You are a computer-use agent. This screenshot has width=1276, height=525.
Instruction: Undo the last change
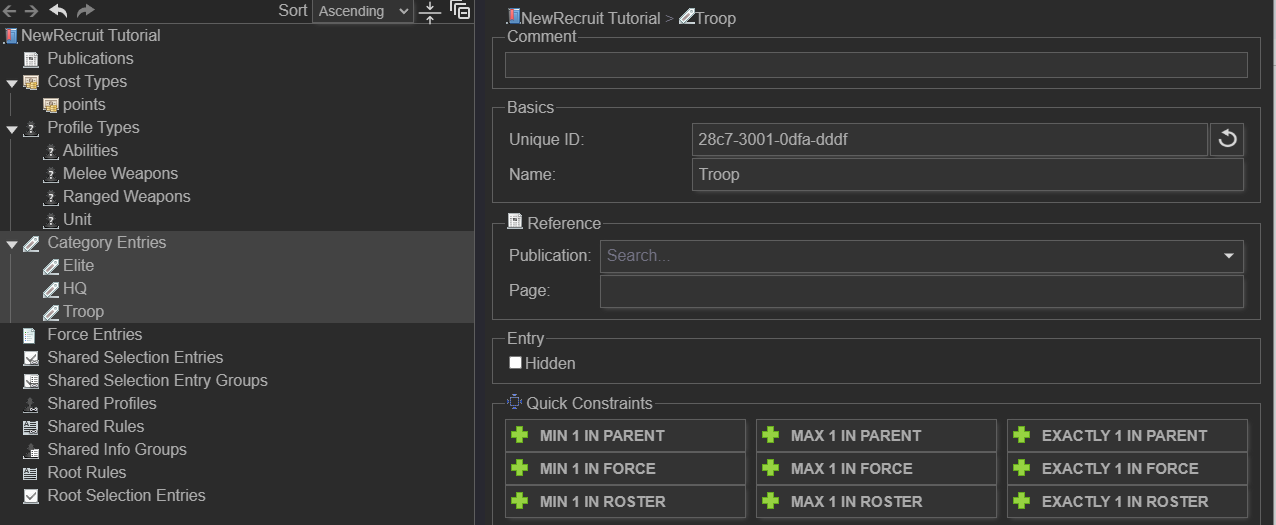pos(59,11)
